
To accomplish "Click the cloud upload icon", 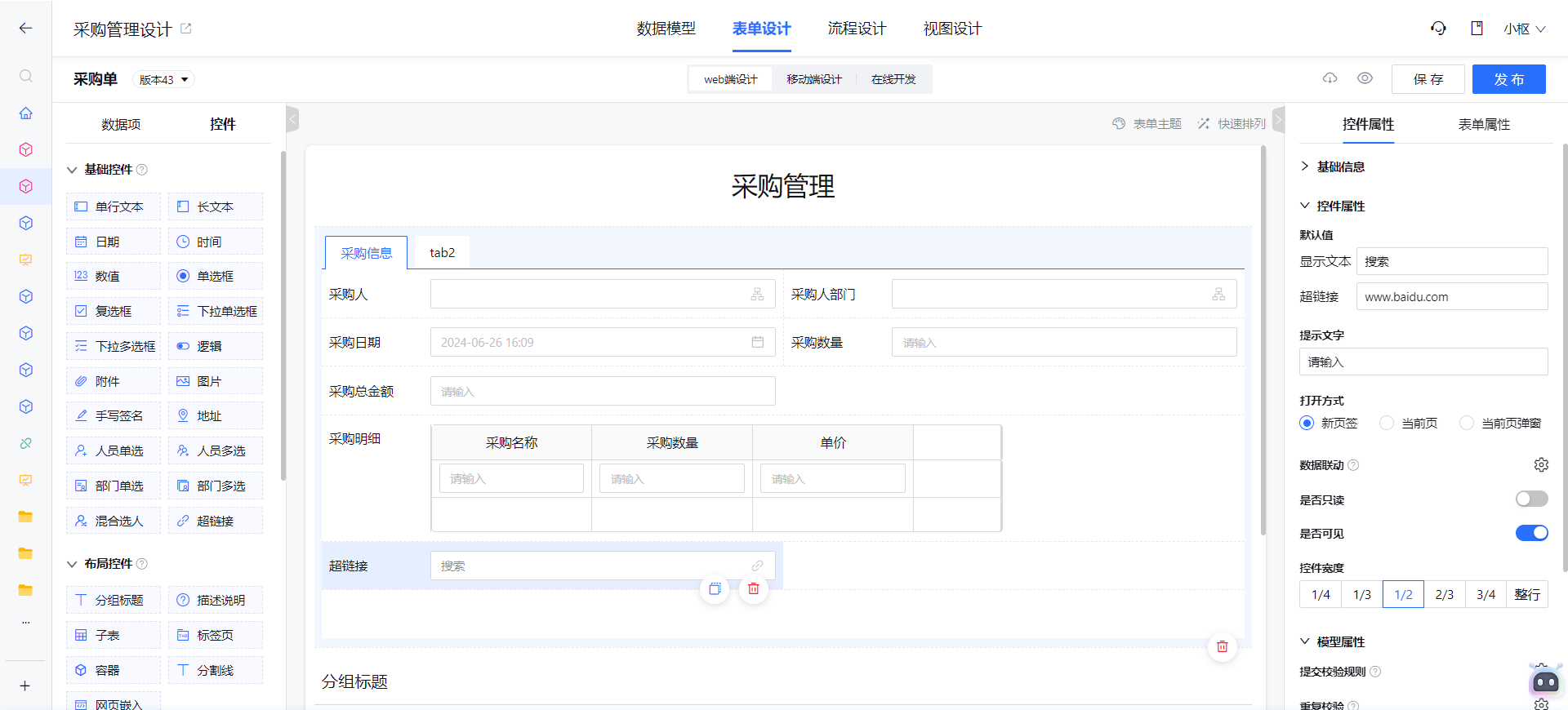I will coord(1330,78).
